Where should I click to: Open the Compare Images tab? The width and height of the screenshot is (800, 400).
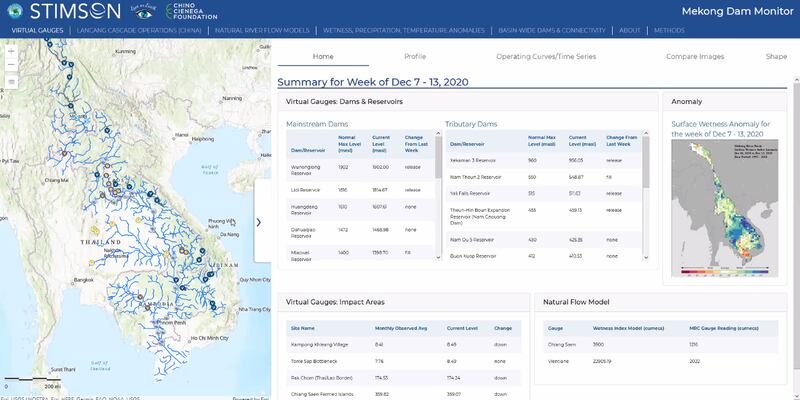[x=695, y=57]
